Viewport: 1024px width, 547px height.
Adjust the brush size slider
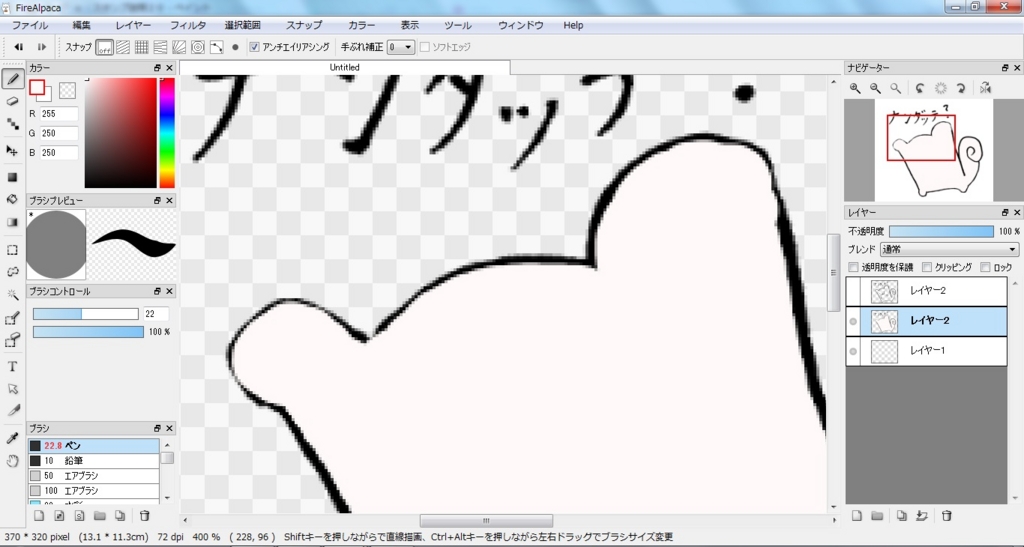[x=86, y=314]
